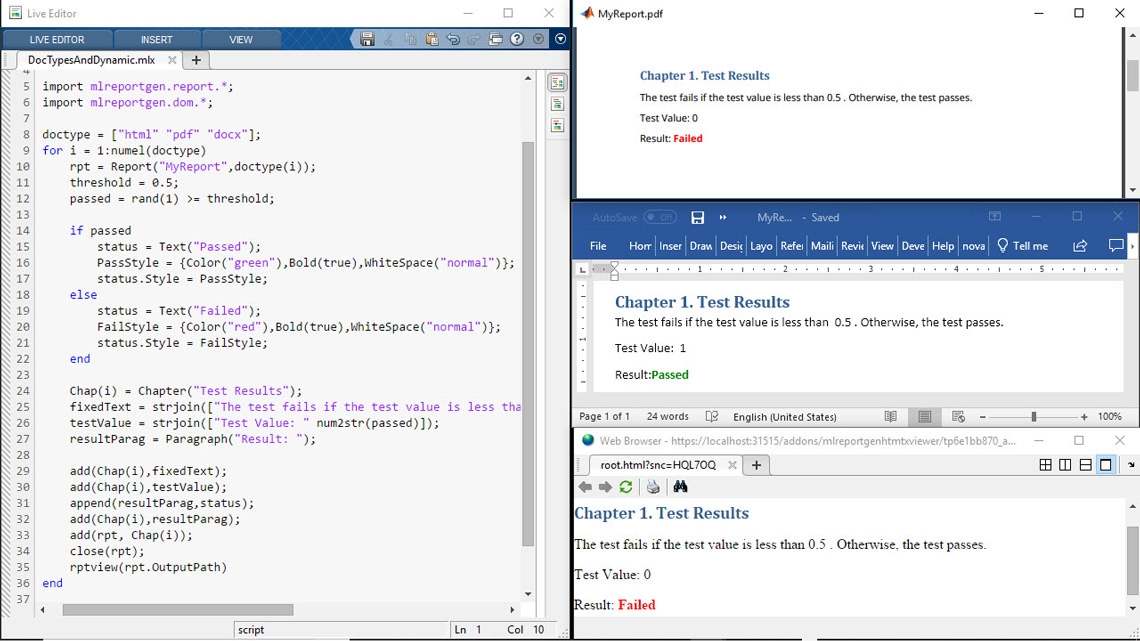The width and height of the screenshot is (1140, 641).
Task: Expand the Live Editor toolstrip arrow
Action: (x=560, y=39)
